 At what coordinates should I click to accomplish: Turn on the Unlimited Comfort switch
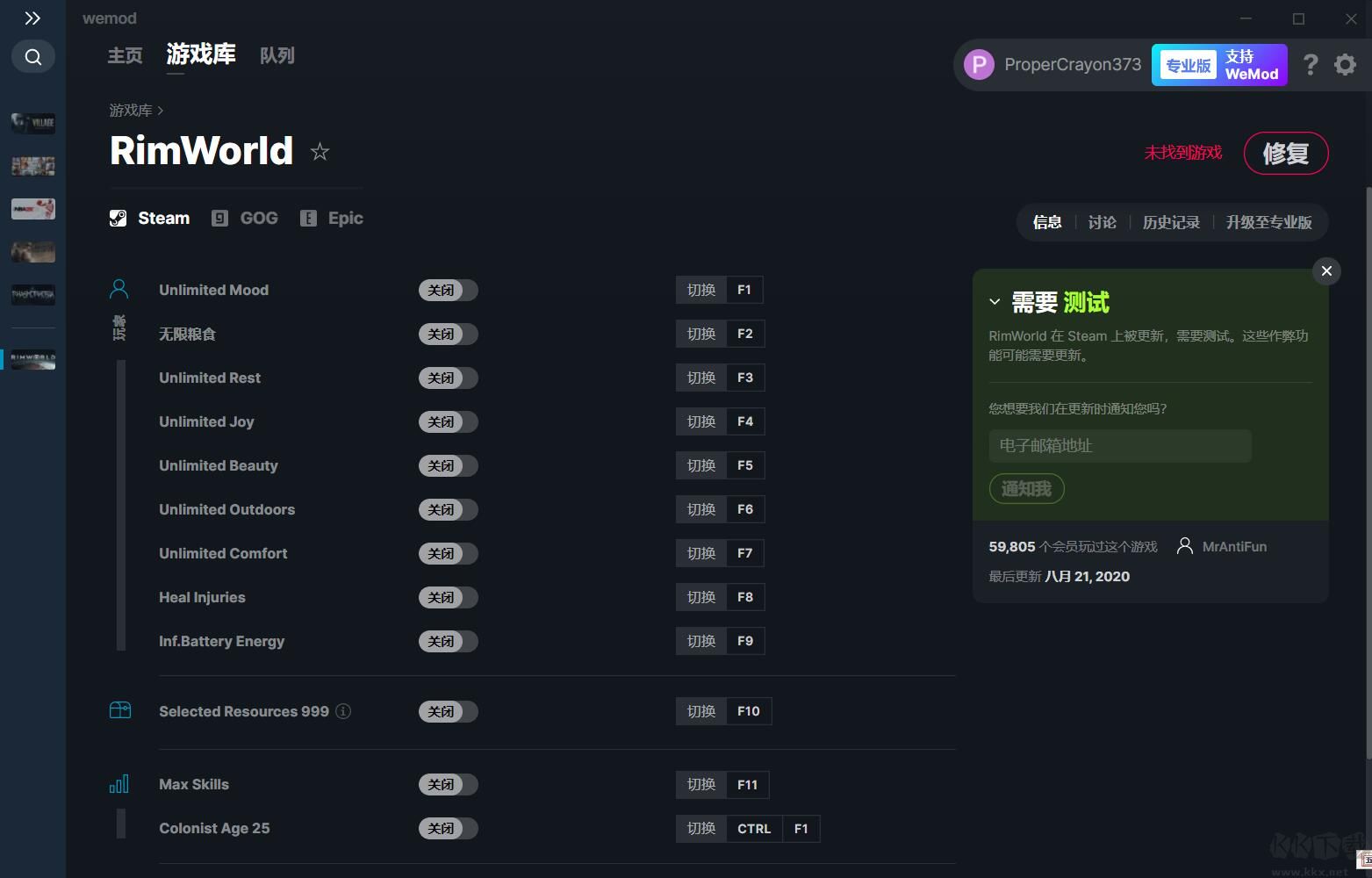448,554
